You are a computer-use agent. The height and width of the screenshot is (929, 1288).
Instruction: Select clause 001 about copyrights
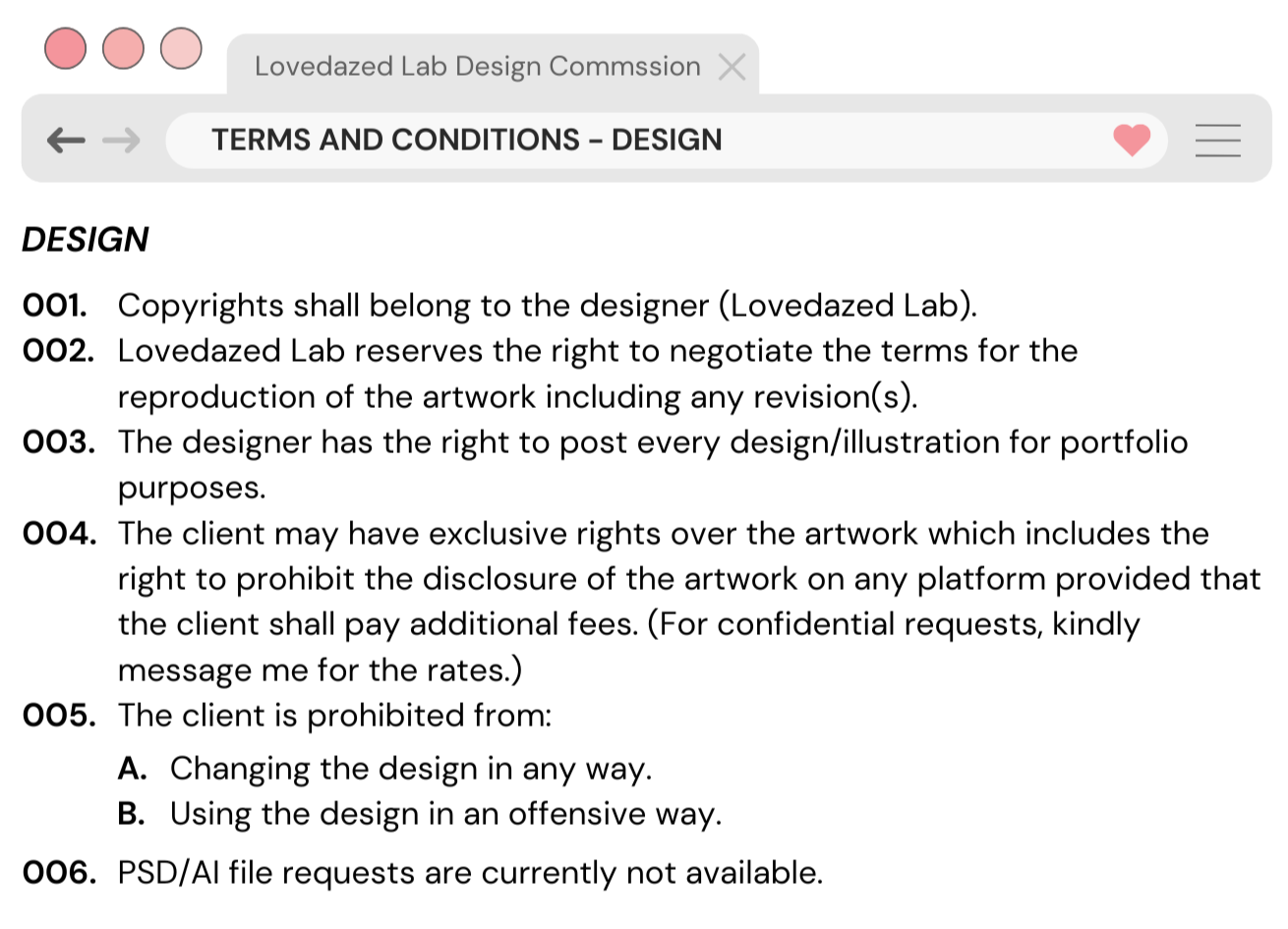click(499, 306)
